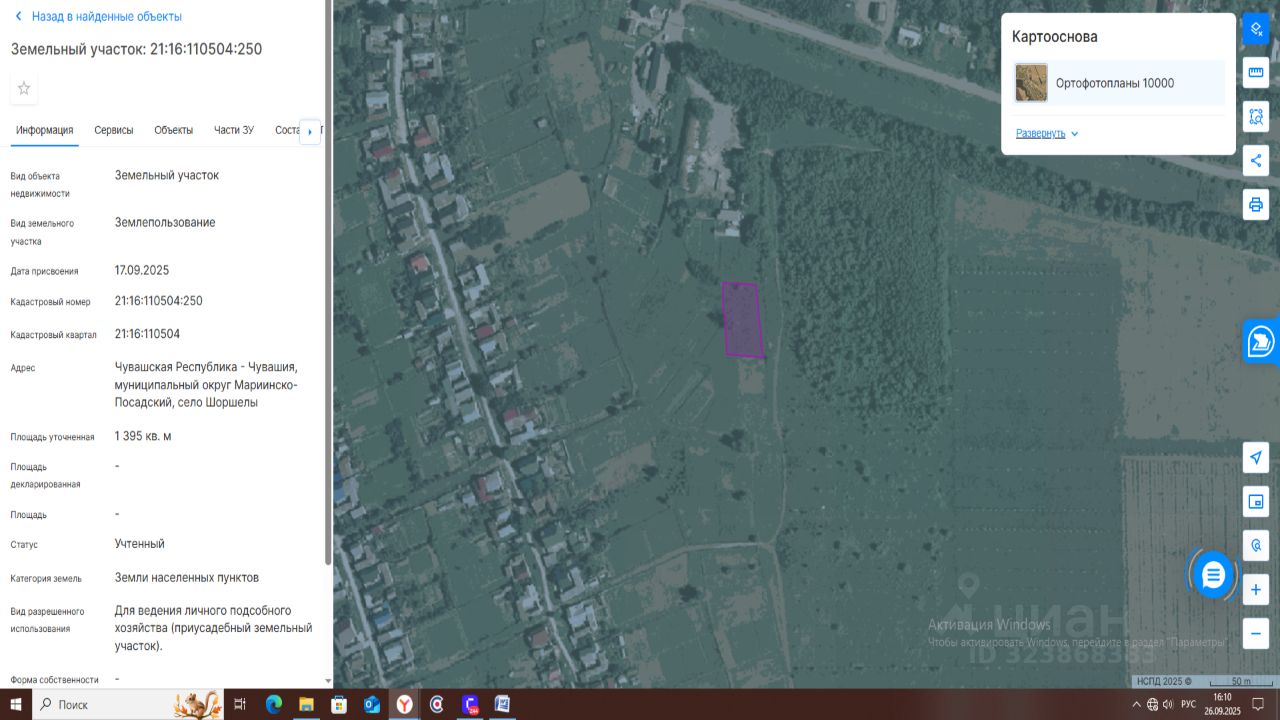Screen dimensions: 1280x720
Task: Click the Ортофотопланы 10000 label
Action: pos(1115,83)
